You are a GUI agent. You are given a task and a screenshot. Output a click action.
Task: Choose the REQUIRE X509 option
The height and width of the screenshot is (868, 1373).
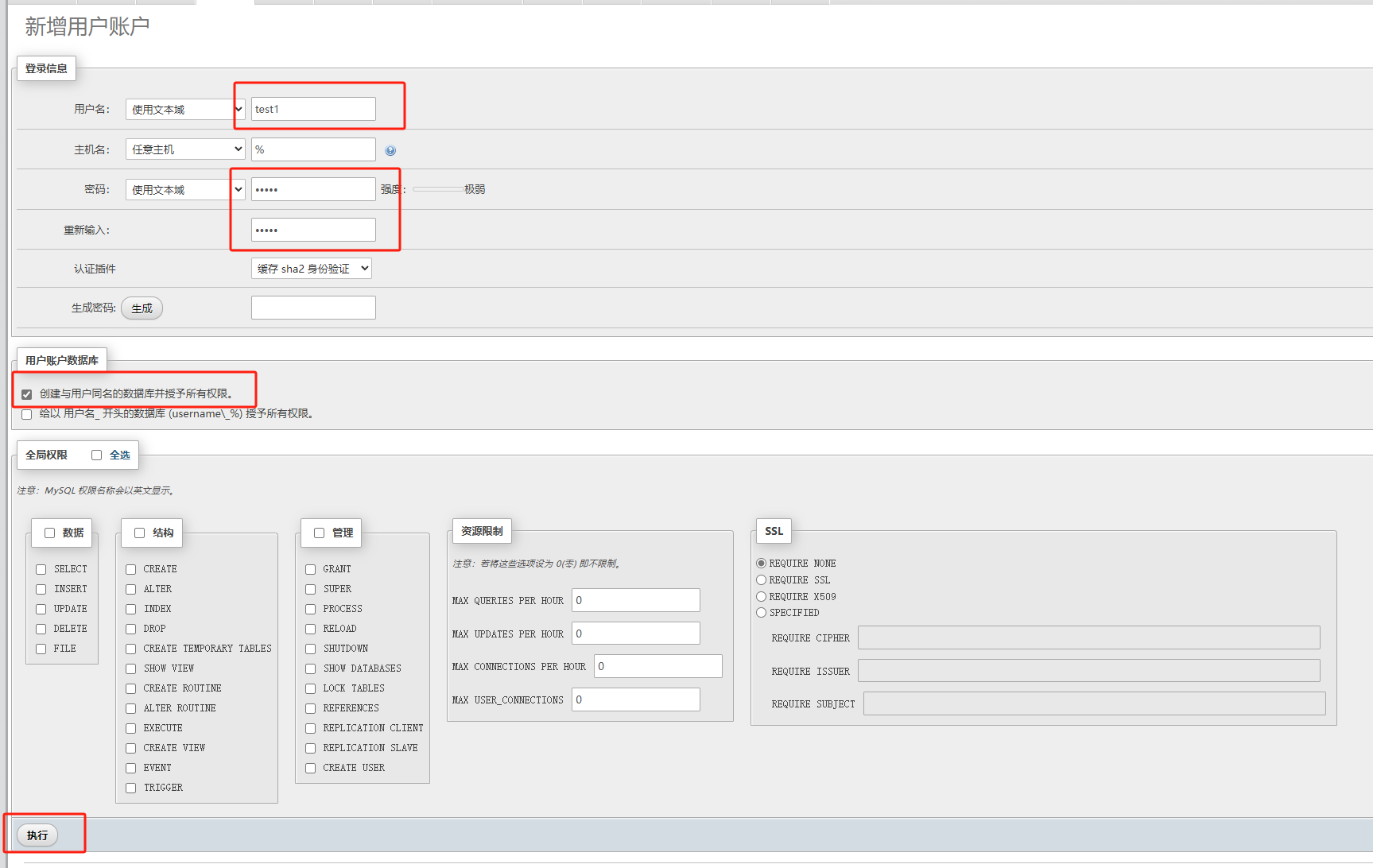pos(761,597)
